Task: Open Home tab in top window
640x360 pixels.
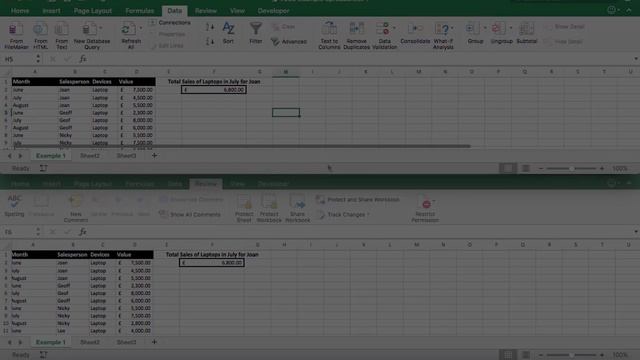Action: [x=20, y=11]
